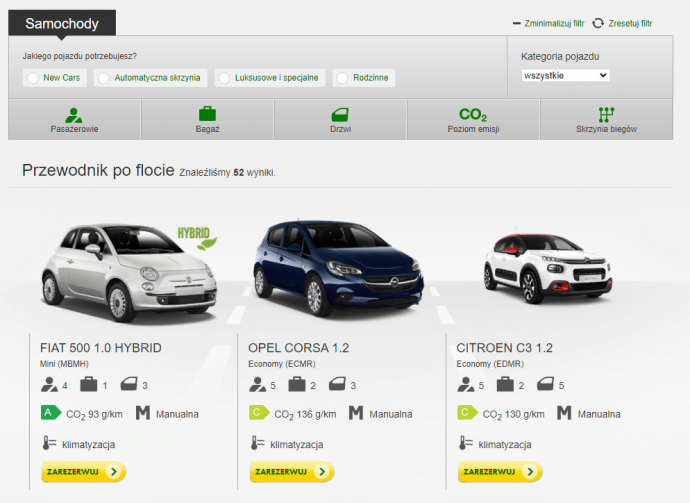Click the Mini (MBMH) category text

click(x=64, y=364)
